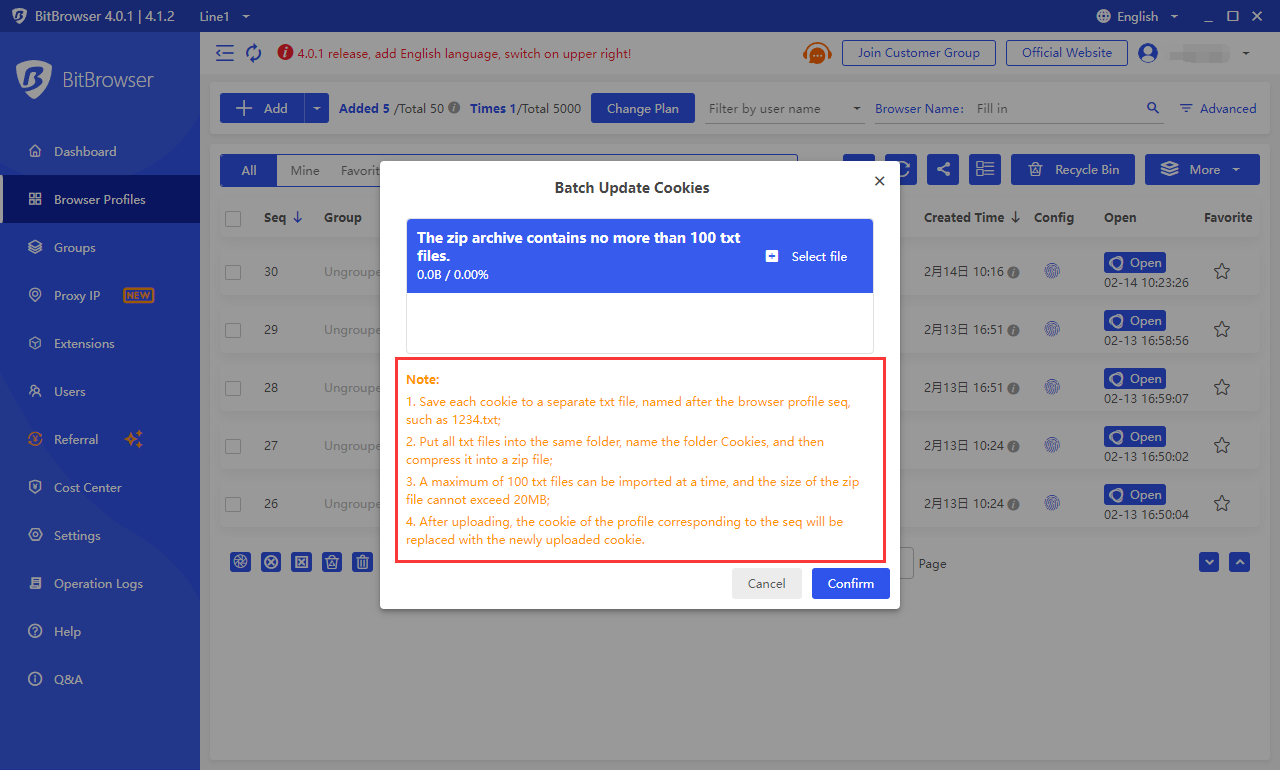Expand the More dropdown

[1200, 170]
